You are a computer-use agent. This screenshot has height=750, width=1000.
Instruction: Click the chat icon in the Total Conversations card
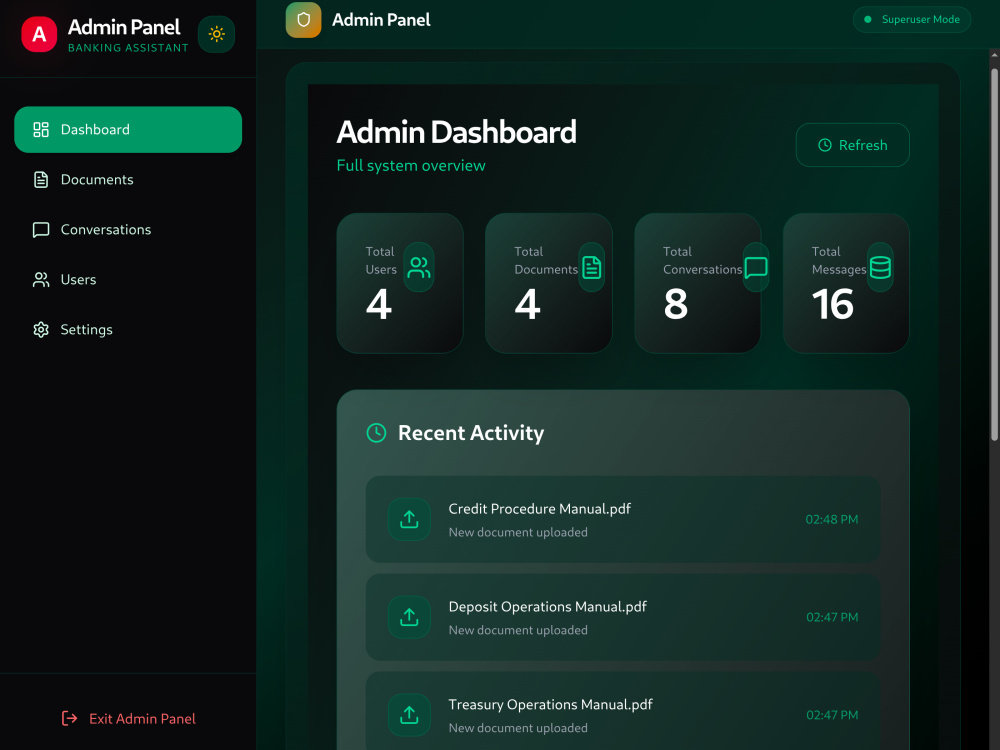[x=756, y=267]
